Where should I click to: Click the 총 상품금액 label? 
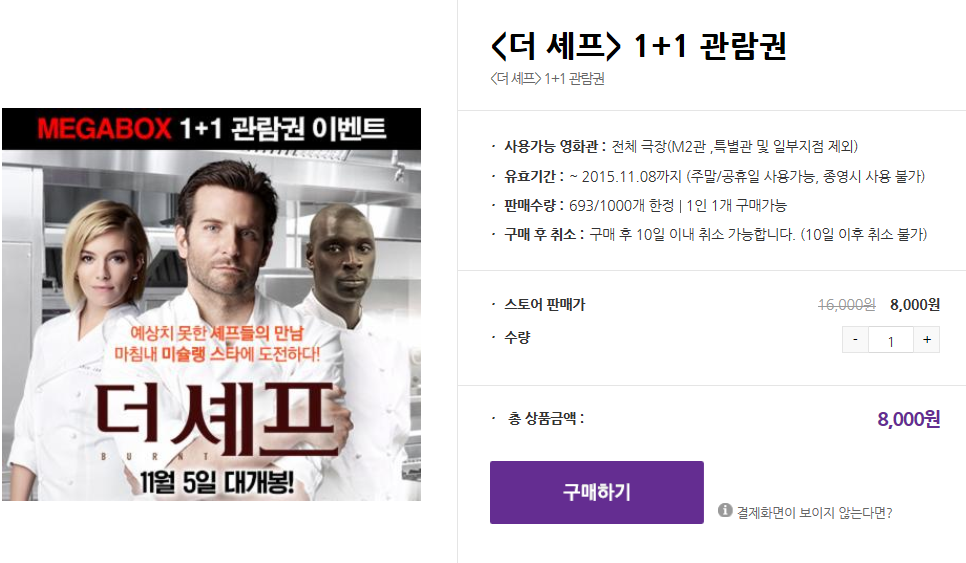click(x=546, y=419)
